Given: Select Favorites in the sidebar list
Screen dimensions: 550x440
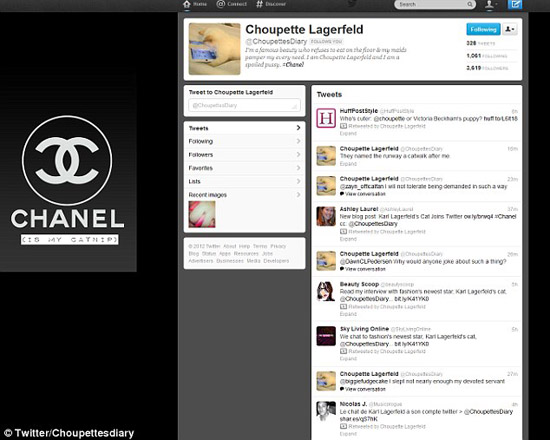Looking at the screenshot, I should (x=244, y=168).
